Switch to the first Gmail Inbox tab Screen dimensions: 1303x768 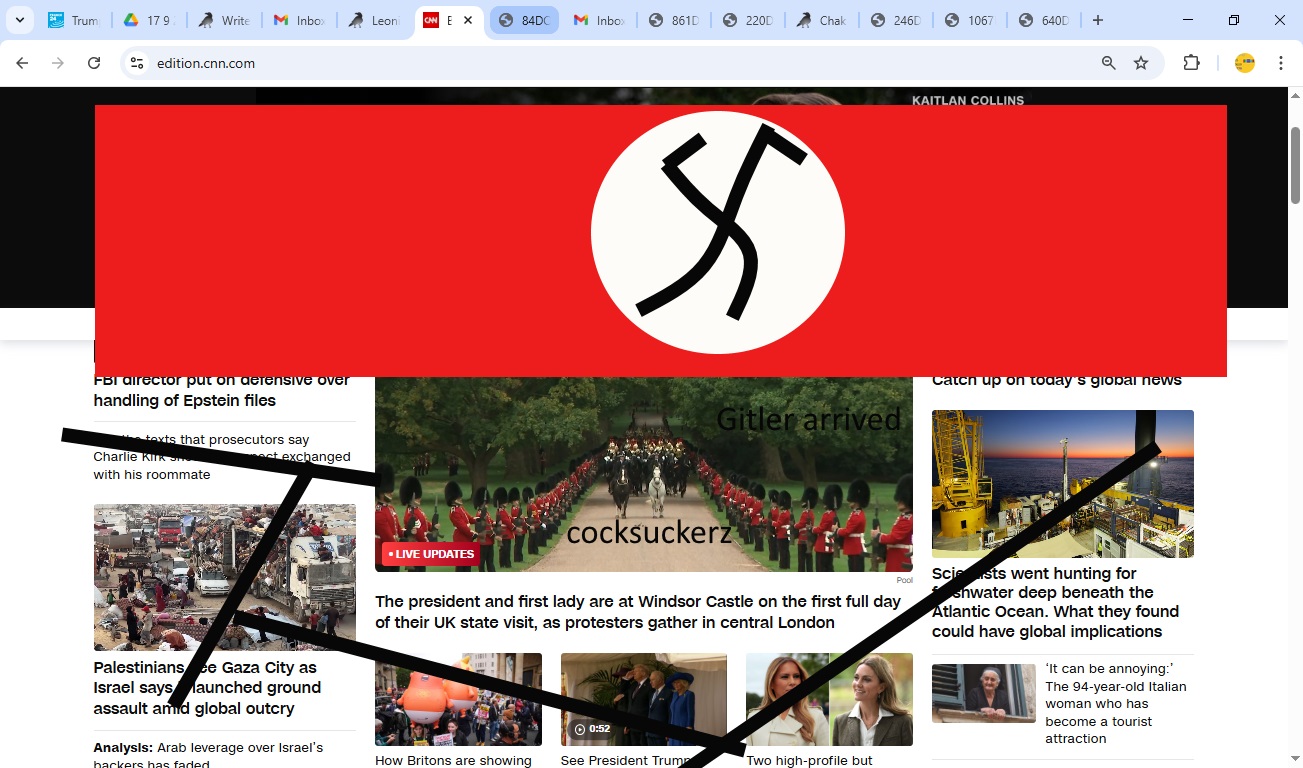pyautogui.click(x=299, y=20)
